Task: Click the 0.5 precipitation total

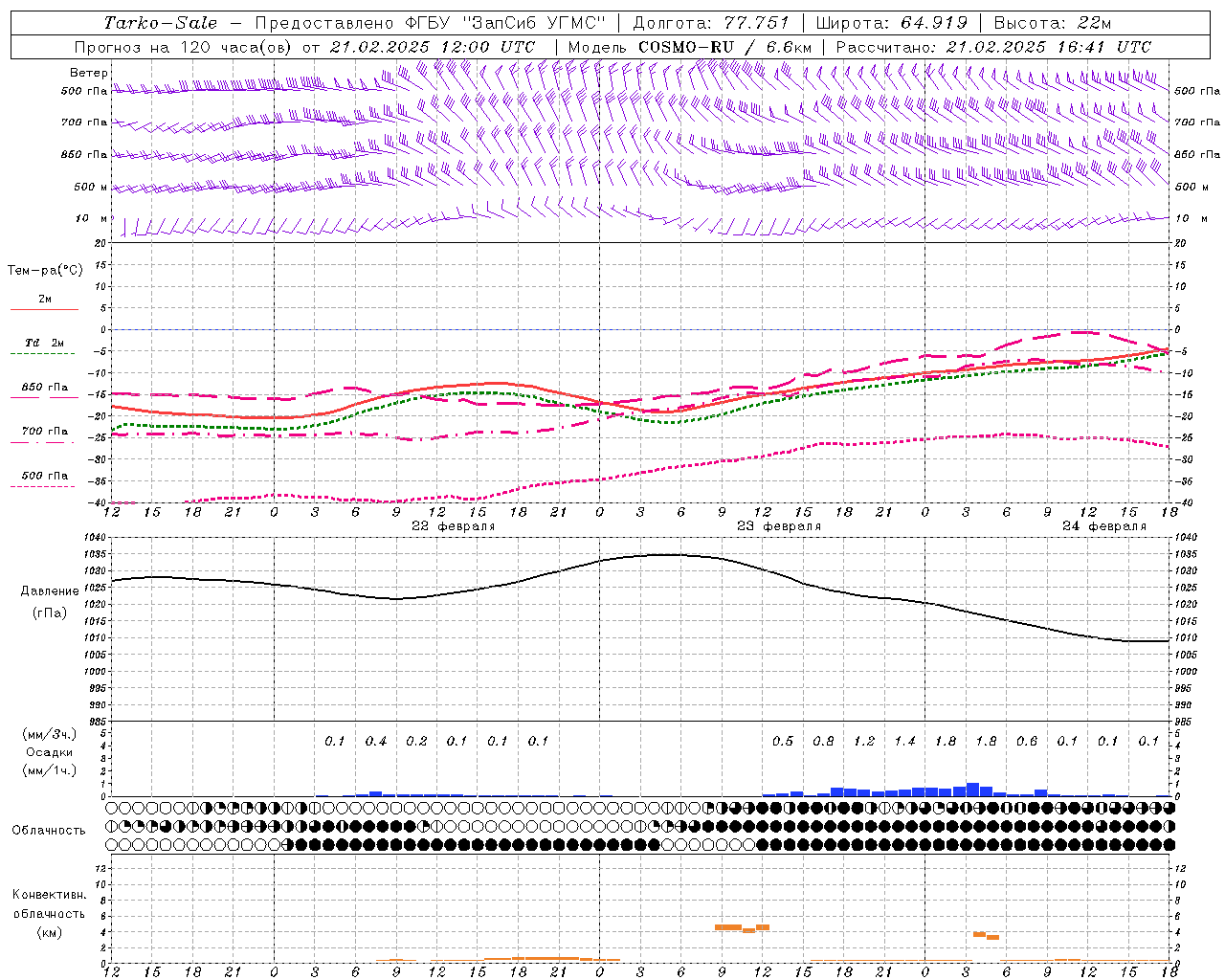Action: tap(783, 742)
